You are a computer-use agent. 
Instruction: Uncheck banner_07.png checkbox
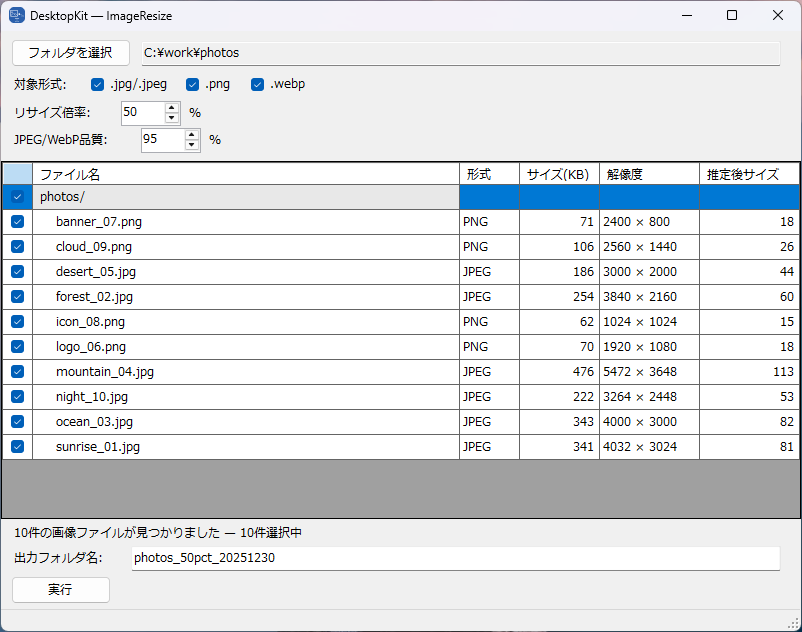(x=17, y=222)
